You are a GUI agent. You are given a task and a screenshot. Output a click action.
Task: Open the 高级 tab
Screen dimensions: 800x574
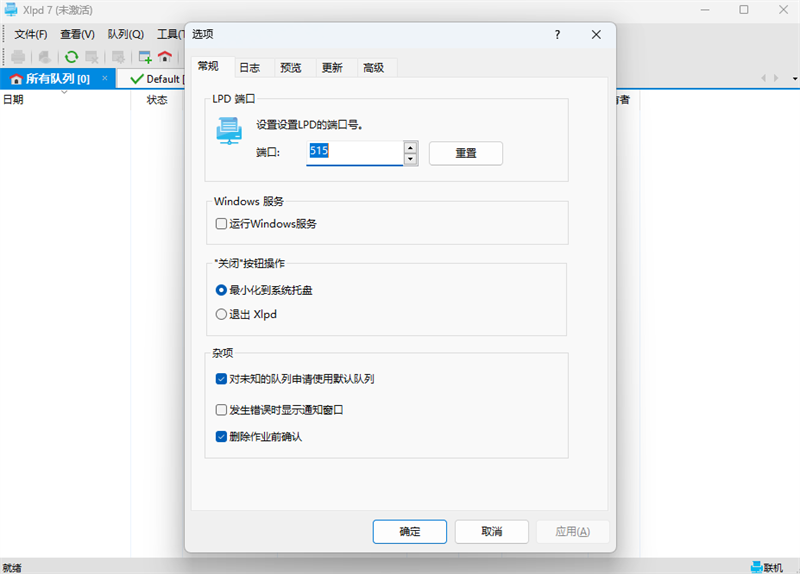click(373, 68)
